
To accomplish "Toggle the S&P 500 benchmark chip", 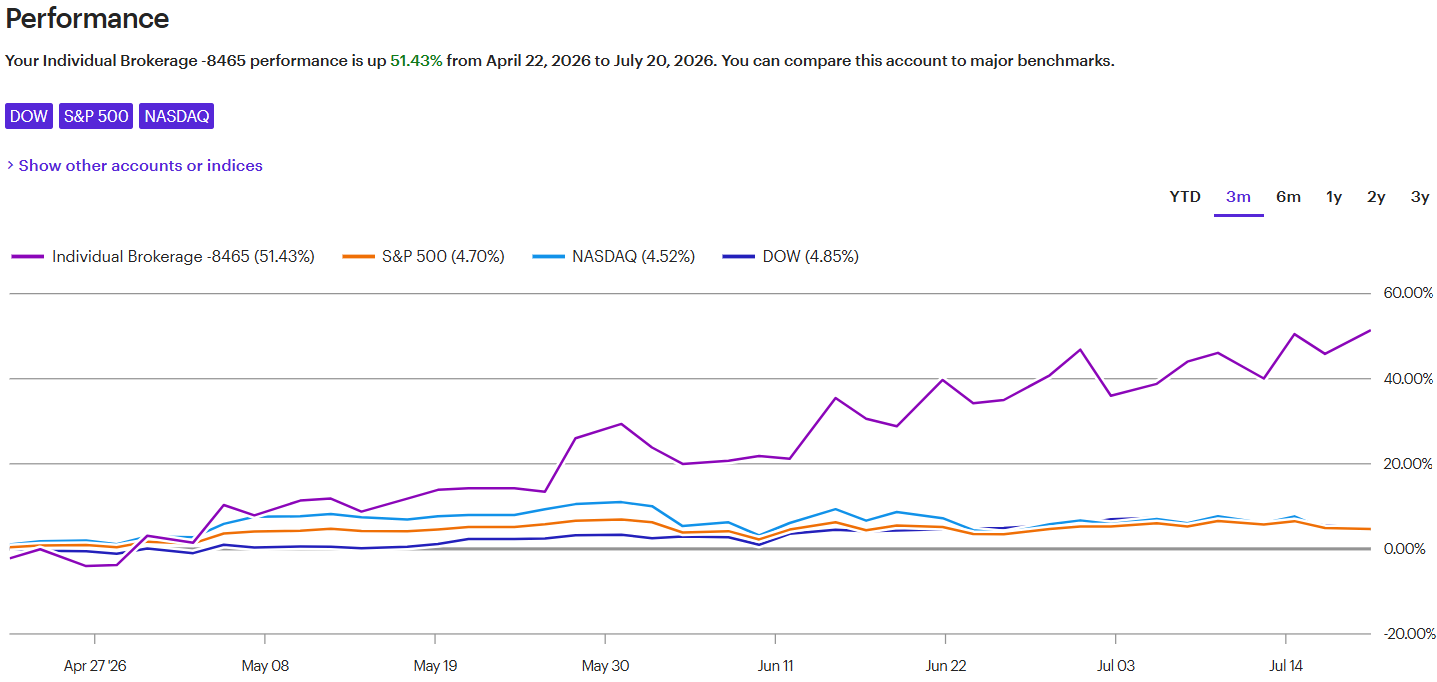I will [x=96, y=116].
